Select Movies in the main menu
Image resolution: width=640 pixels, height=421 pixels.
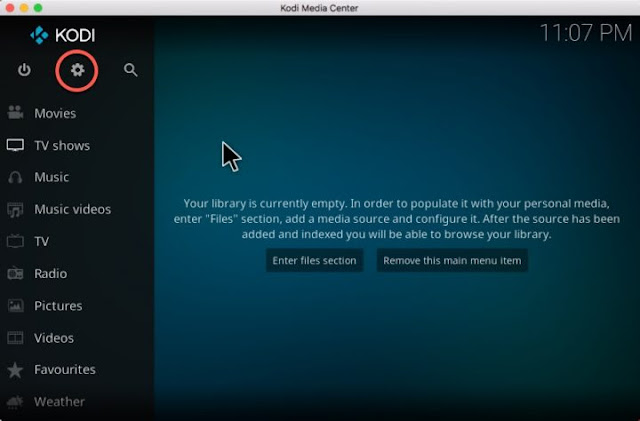[x=55, y=113]
